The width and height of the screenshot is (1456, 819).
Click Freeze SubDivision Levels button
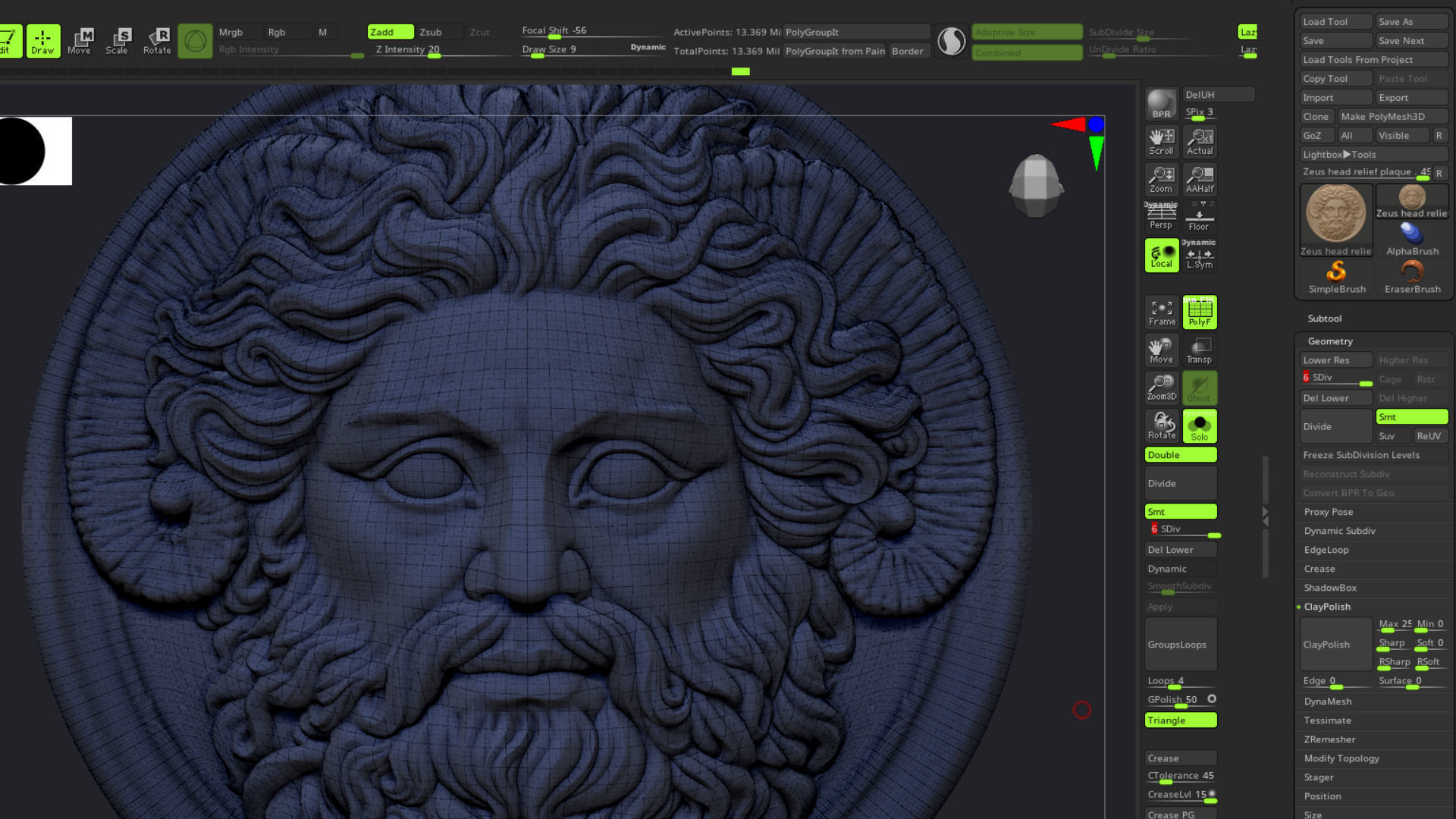click(x=1360, y=455)
